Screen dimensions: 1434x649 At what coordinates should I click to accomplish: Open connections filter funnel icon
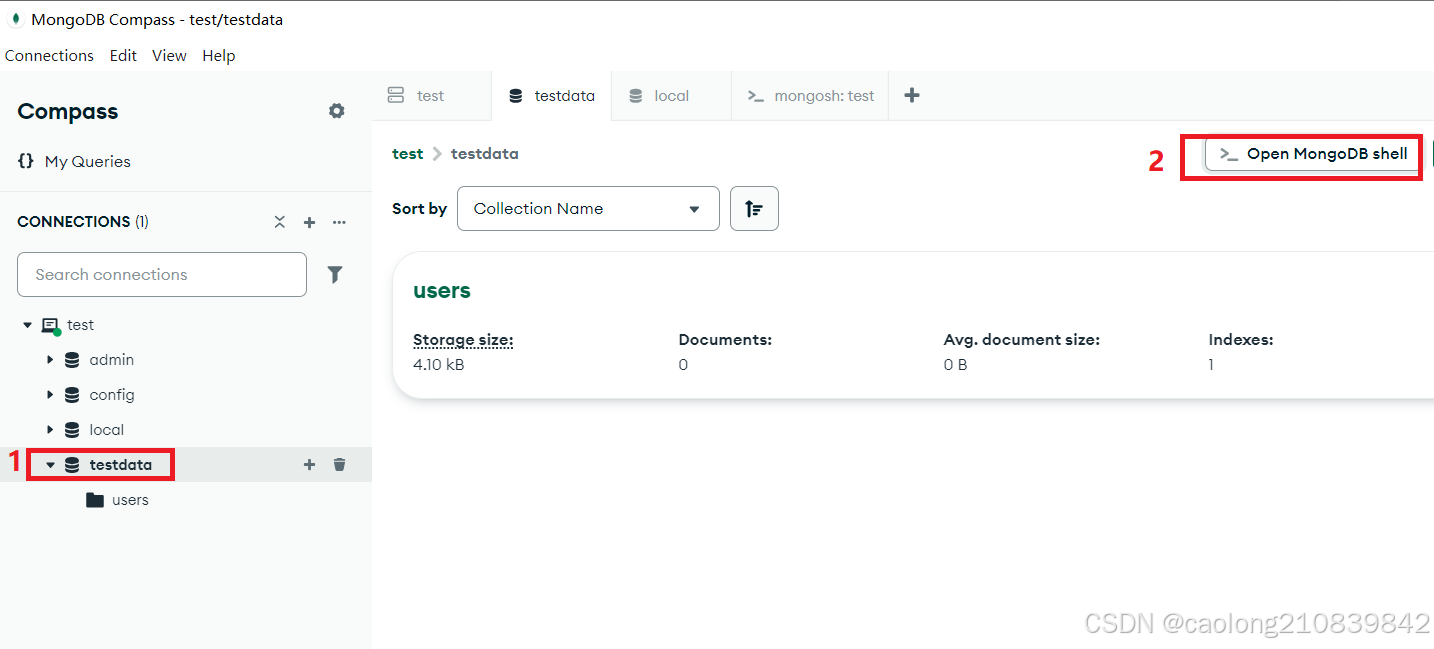click(x=335, y=274)
